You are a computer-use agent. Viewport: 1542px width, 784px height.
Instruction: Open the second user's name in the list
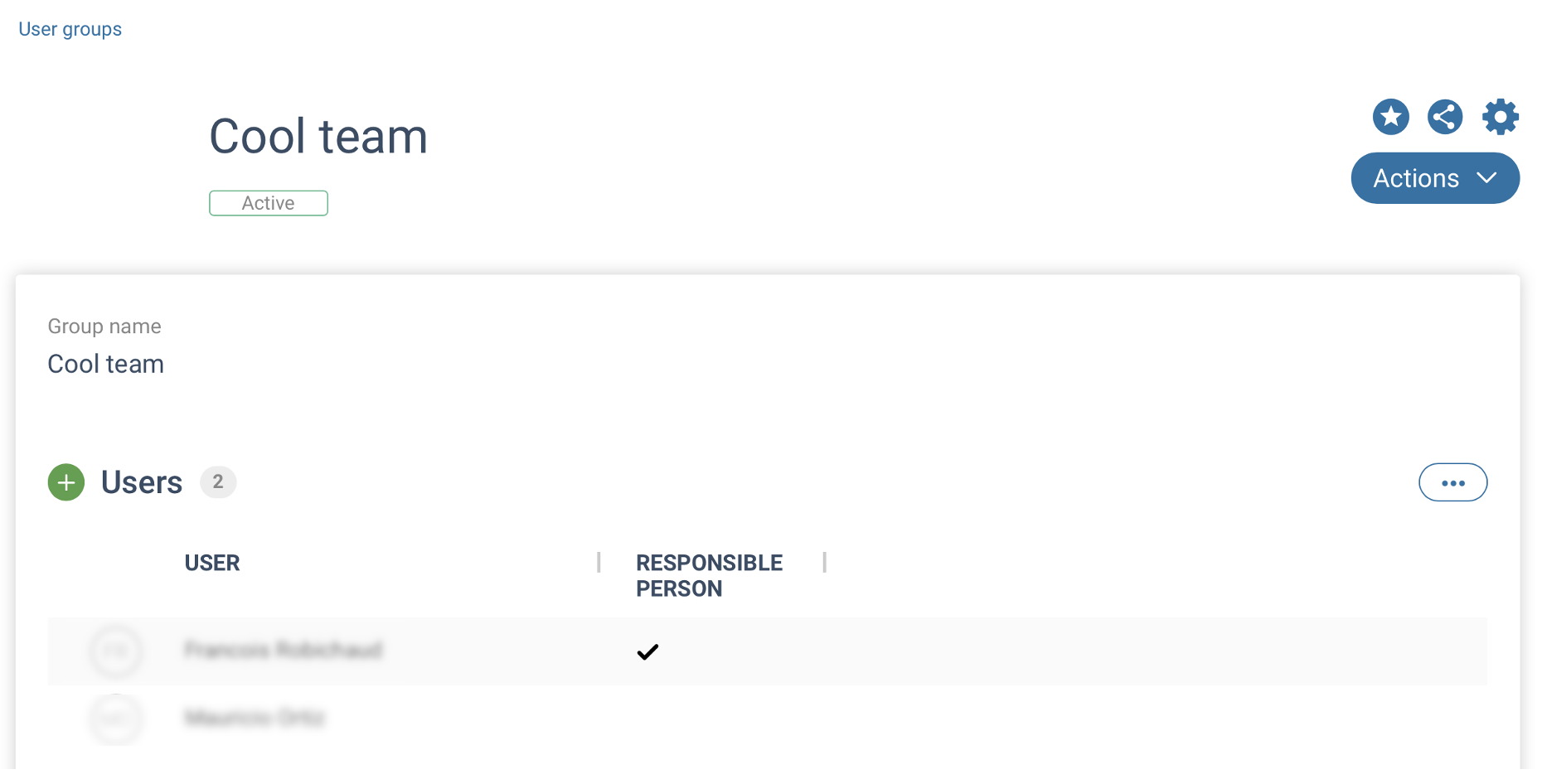point(255,717)
